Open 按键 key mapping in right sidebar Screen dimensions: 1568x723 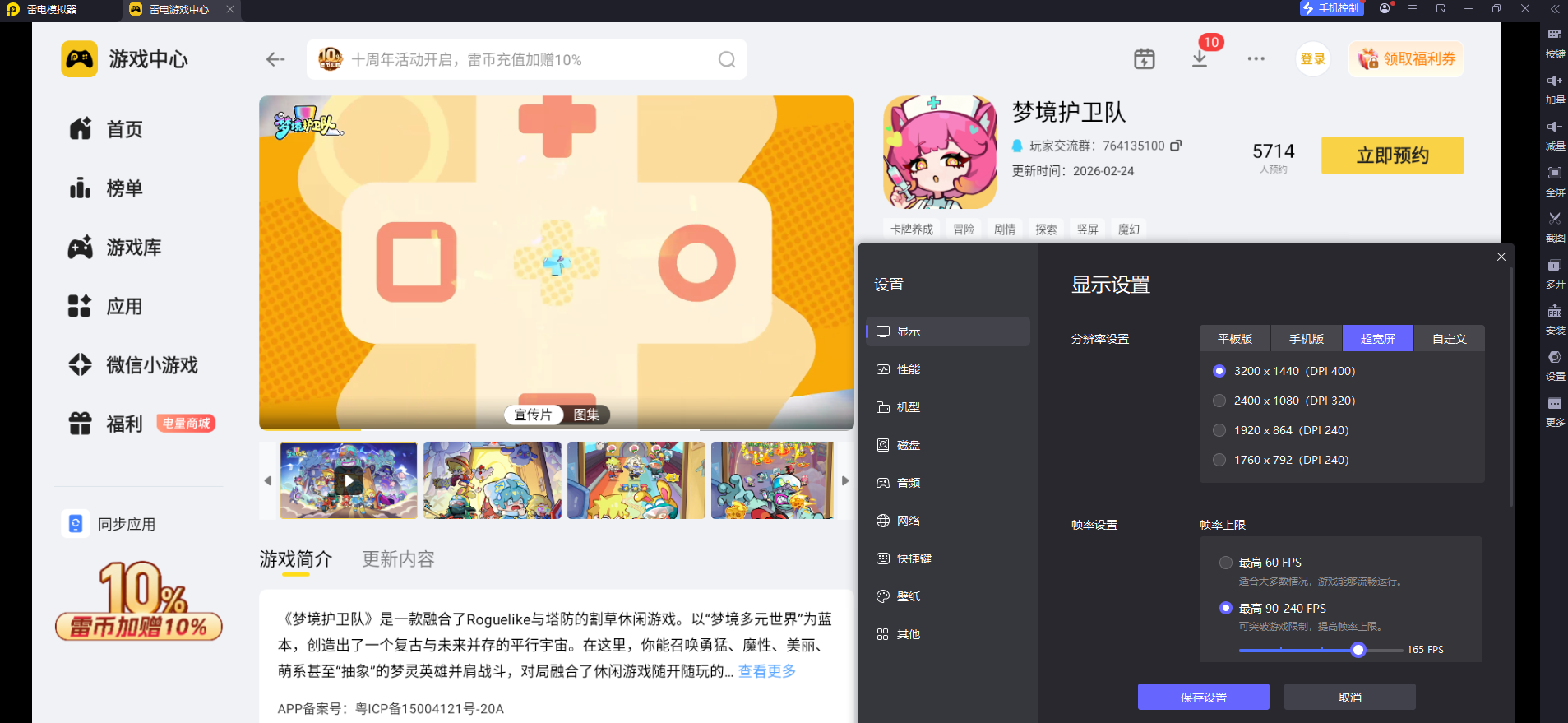pyautogui.click(x=1555, y=43)
